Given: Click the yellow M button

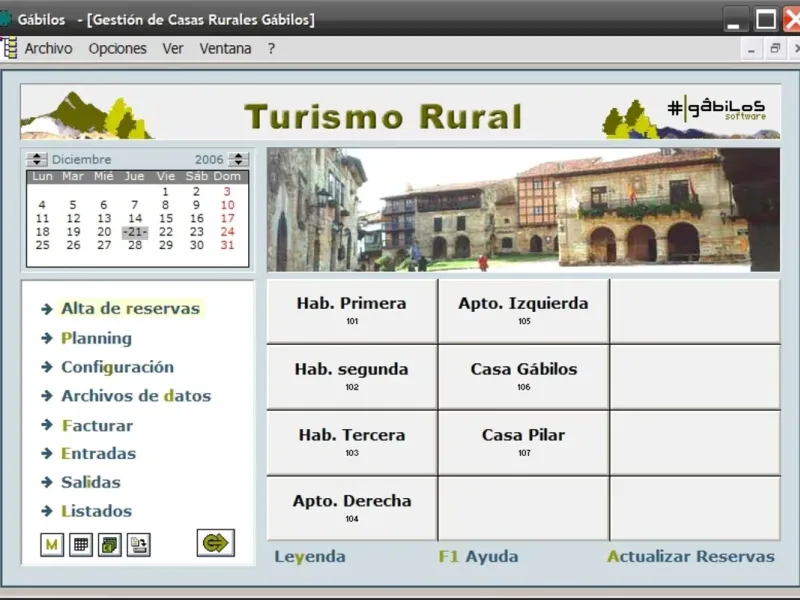Looking at the screenshot, I should coord(52,544).
